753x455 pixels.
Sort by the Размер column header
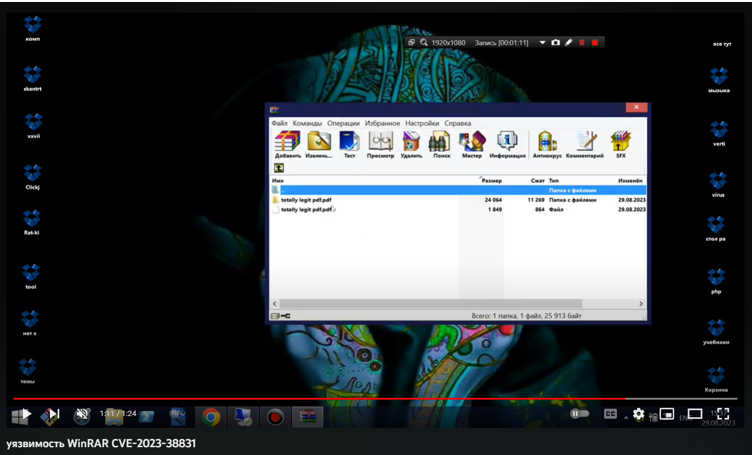(491, 181)
